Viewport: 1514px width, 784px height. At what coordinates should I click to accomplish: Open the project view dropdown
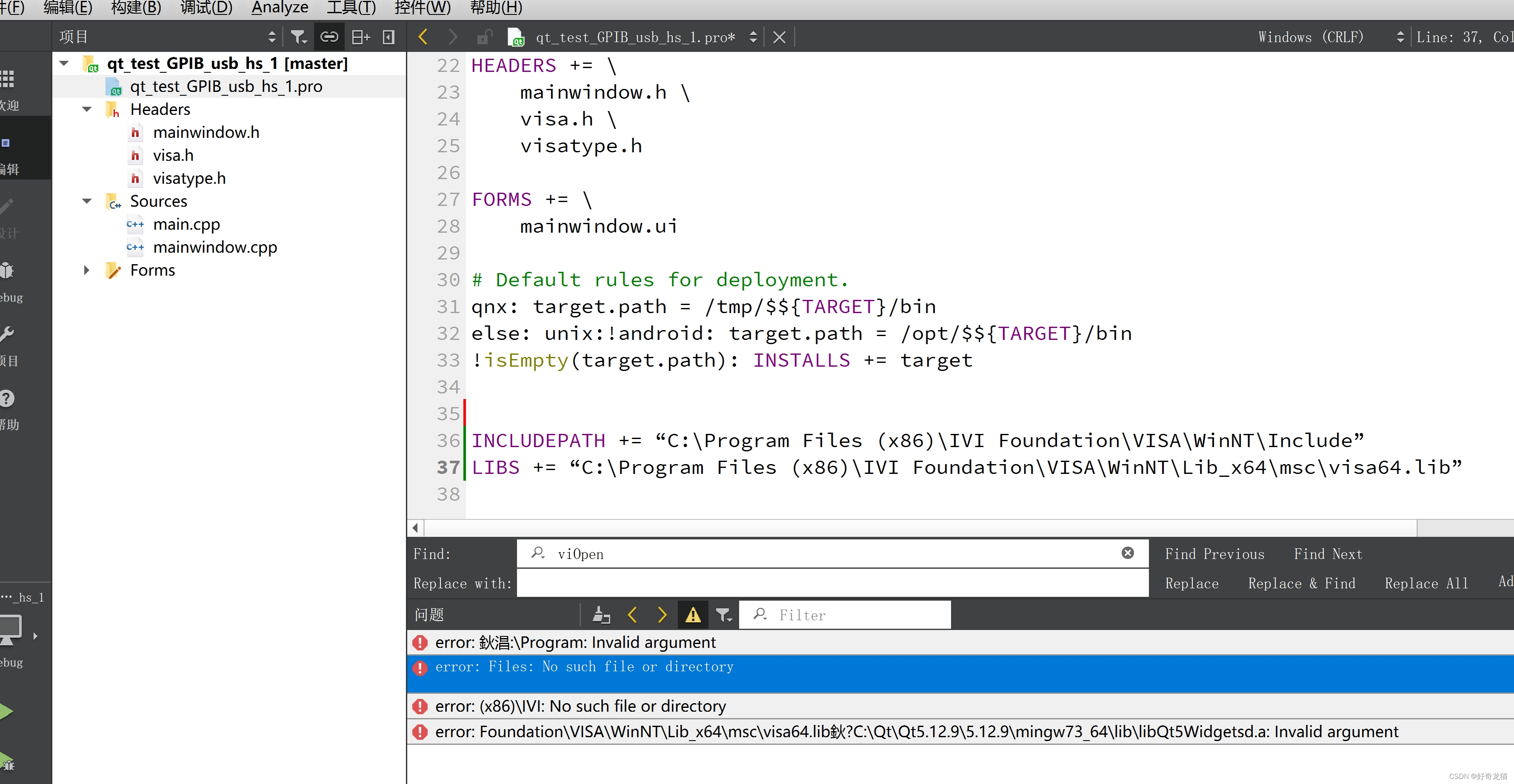point(271,37)
